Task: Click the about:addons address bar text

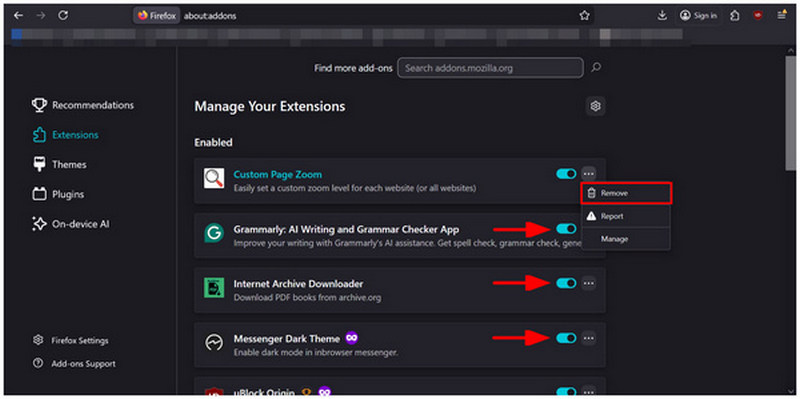Action: [210, 16]
